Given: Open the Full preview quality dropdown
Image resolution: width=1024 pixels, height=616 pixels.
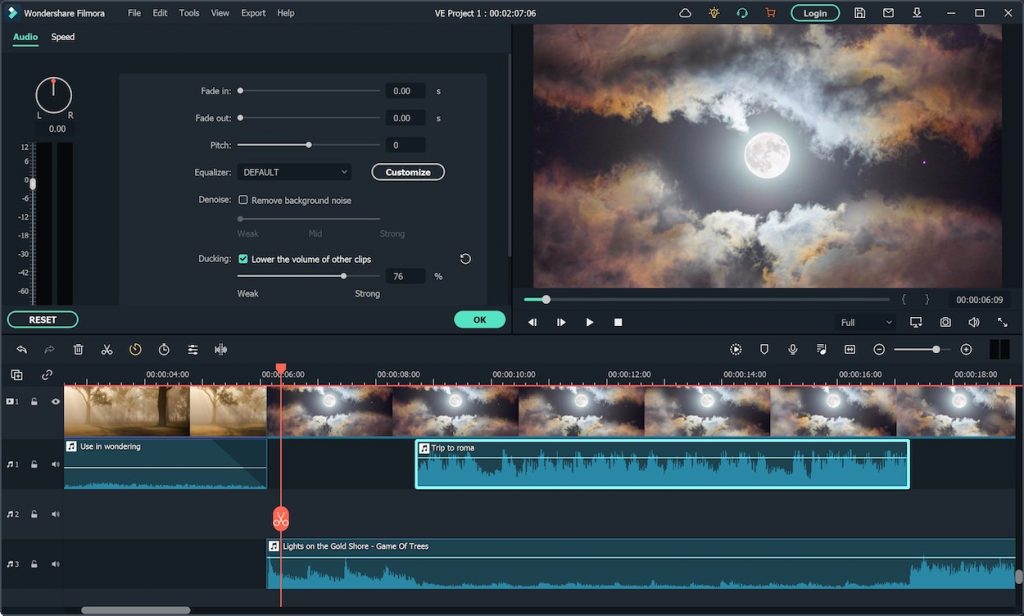Looking at the screenshot, I should 866,322.
